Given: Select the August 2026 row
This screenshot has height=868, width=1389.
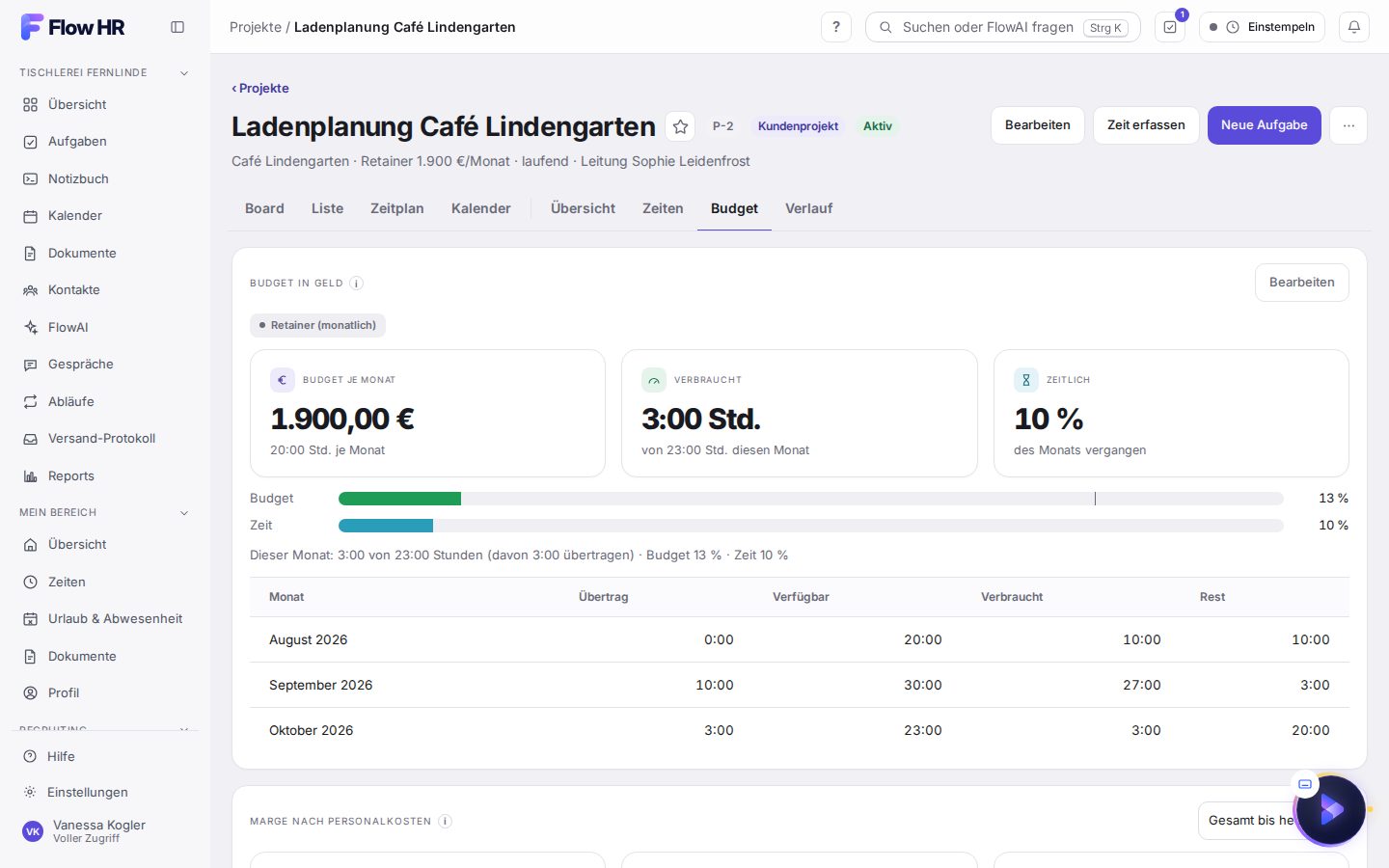Looking at the screenshot, I should [x=800, y=639].
